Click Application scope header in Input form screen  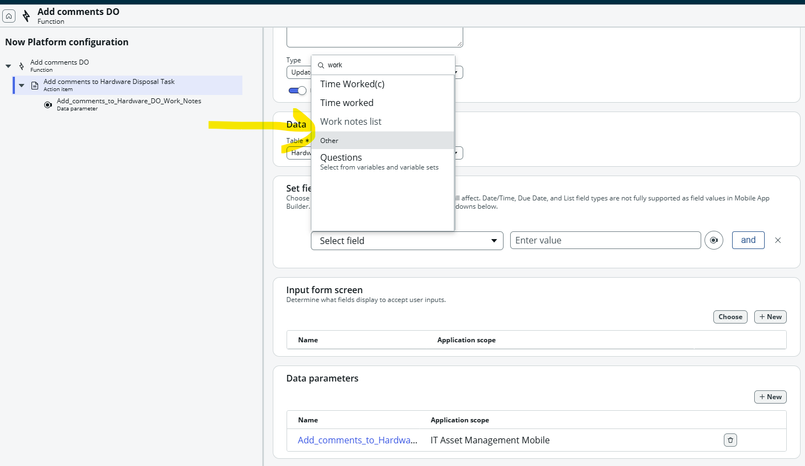[x=466, y=340]
